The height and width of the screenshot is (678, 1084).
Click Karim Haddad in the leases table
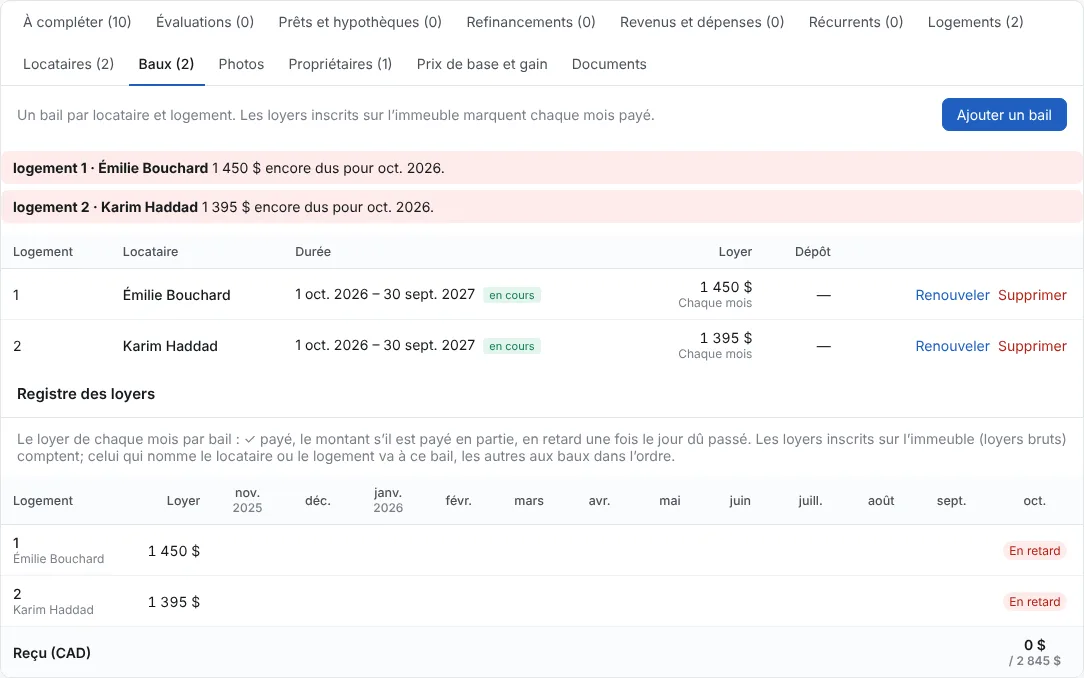(170, 346)
